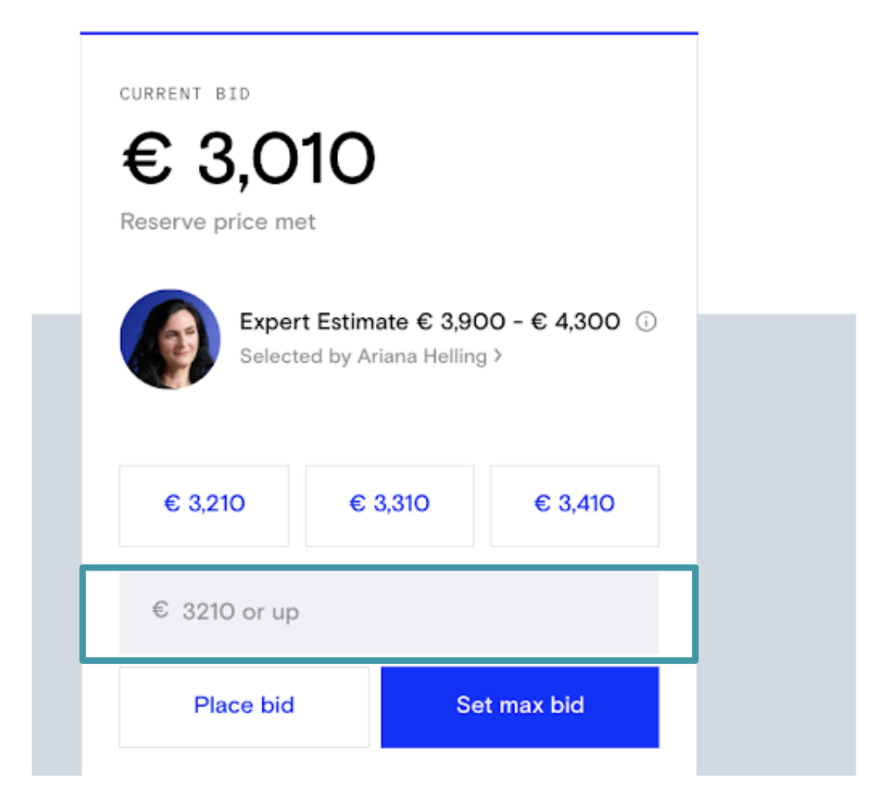Click the CURRENT BID heading
The height and width of the screenshot is (792, 882).
[x=185, y=94]
